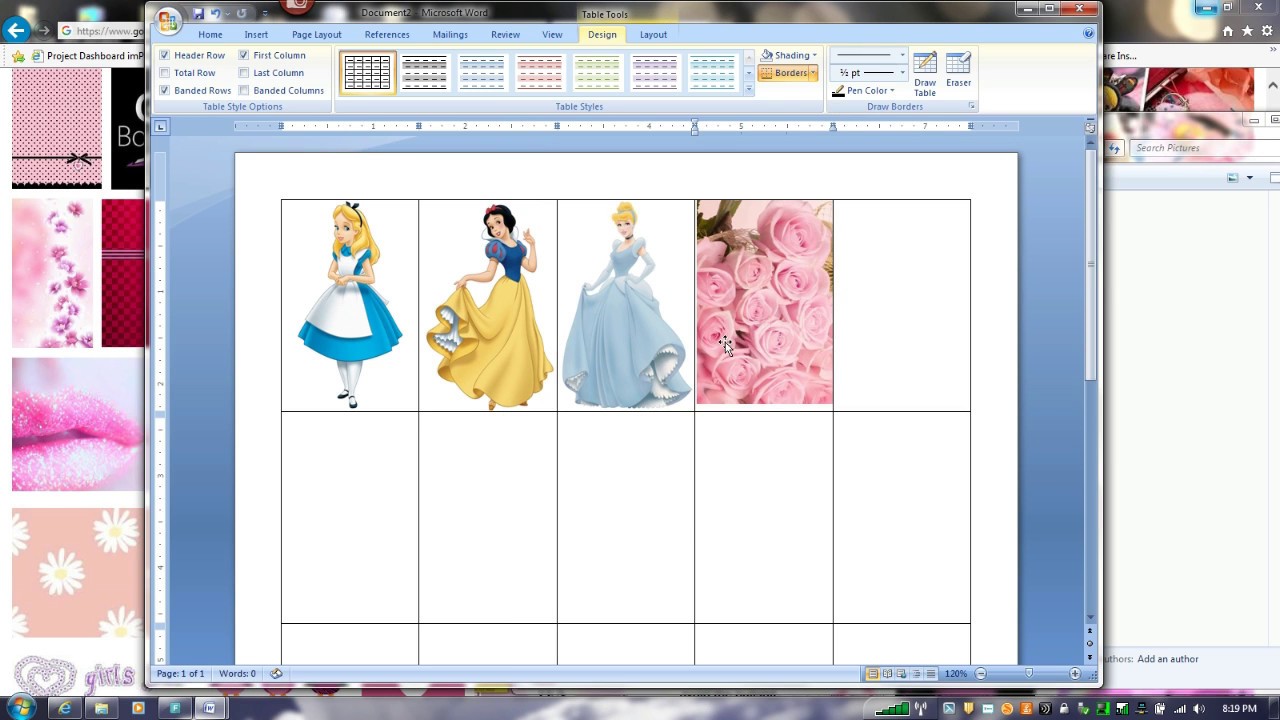This screenshot has width=1280, height=720.
Task: Zoom out using the minus button
Action: (980, 674)
